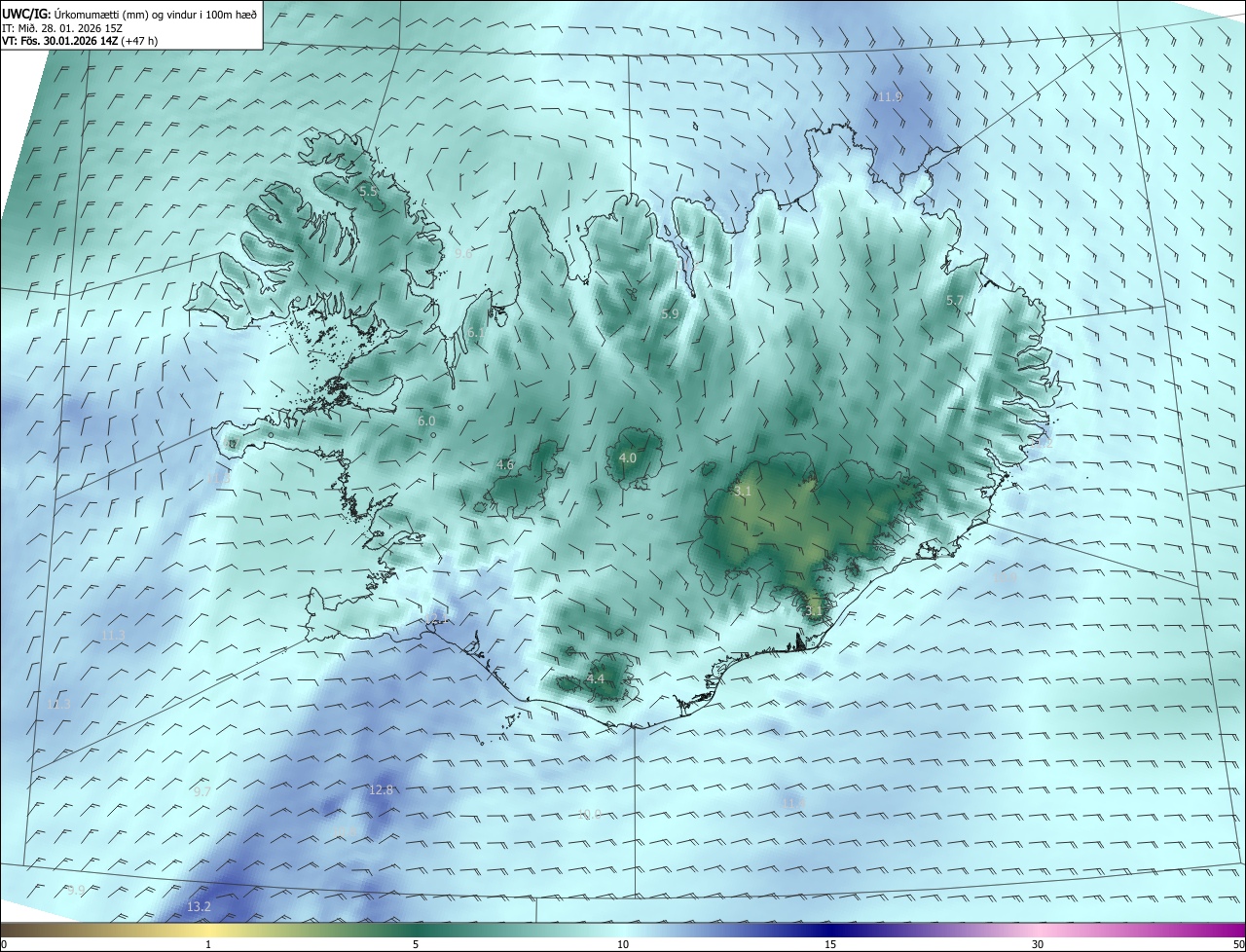Click the 4.0 value over Hofsjökull glacier
Image resolution: width=1246 pixels, height=952 pixels.
pyautogui.click(x=628, y=458)
